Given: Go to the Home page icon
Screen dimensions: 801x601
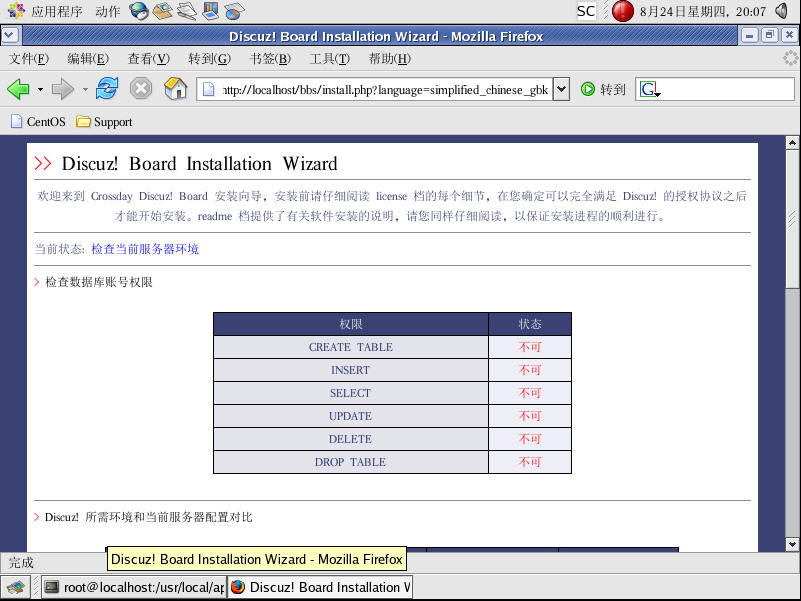Looking at the screenshot, I should pos(175,88).
